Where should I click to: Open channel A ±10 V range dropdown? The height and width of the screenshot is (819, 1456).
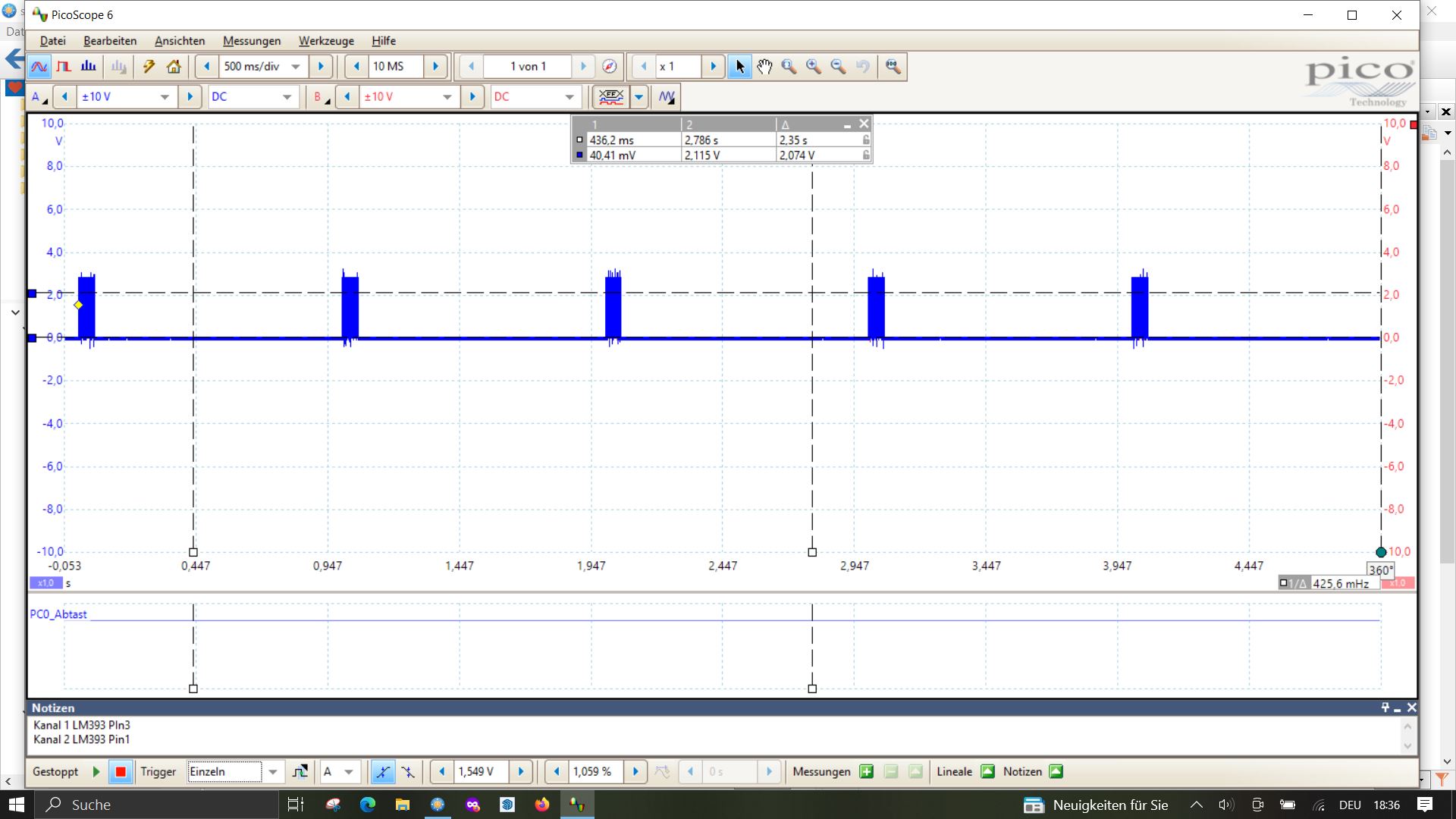[165, 97]
